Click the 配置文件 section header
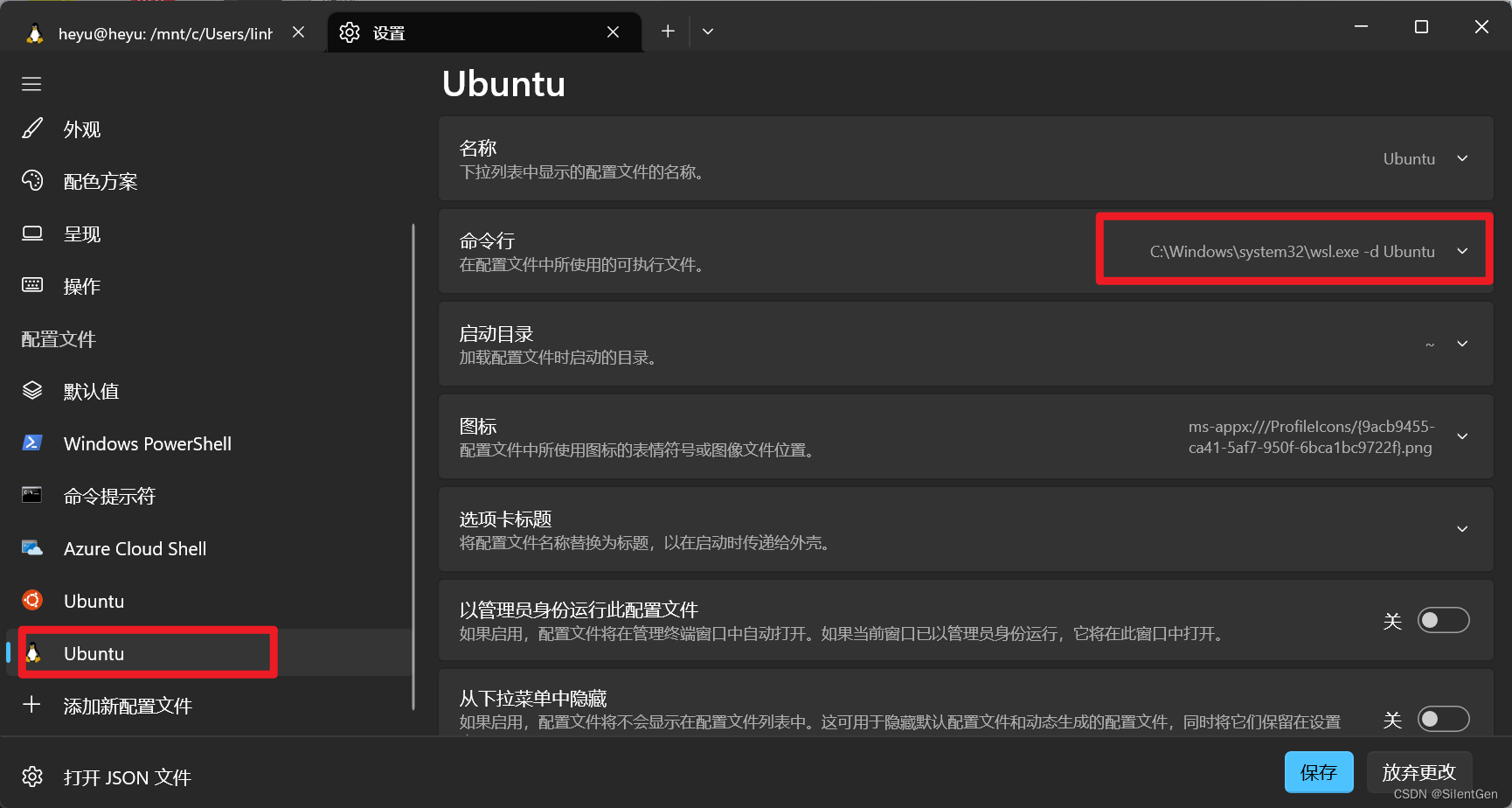The image size is (1512, 808). (x=59, y=339)
